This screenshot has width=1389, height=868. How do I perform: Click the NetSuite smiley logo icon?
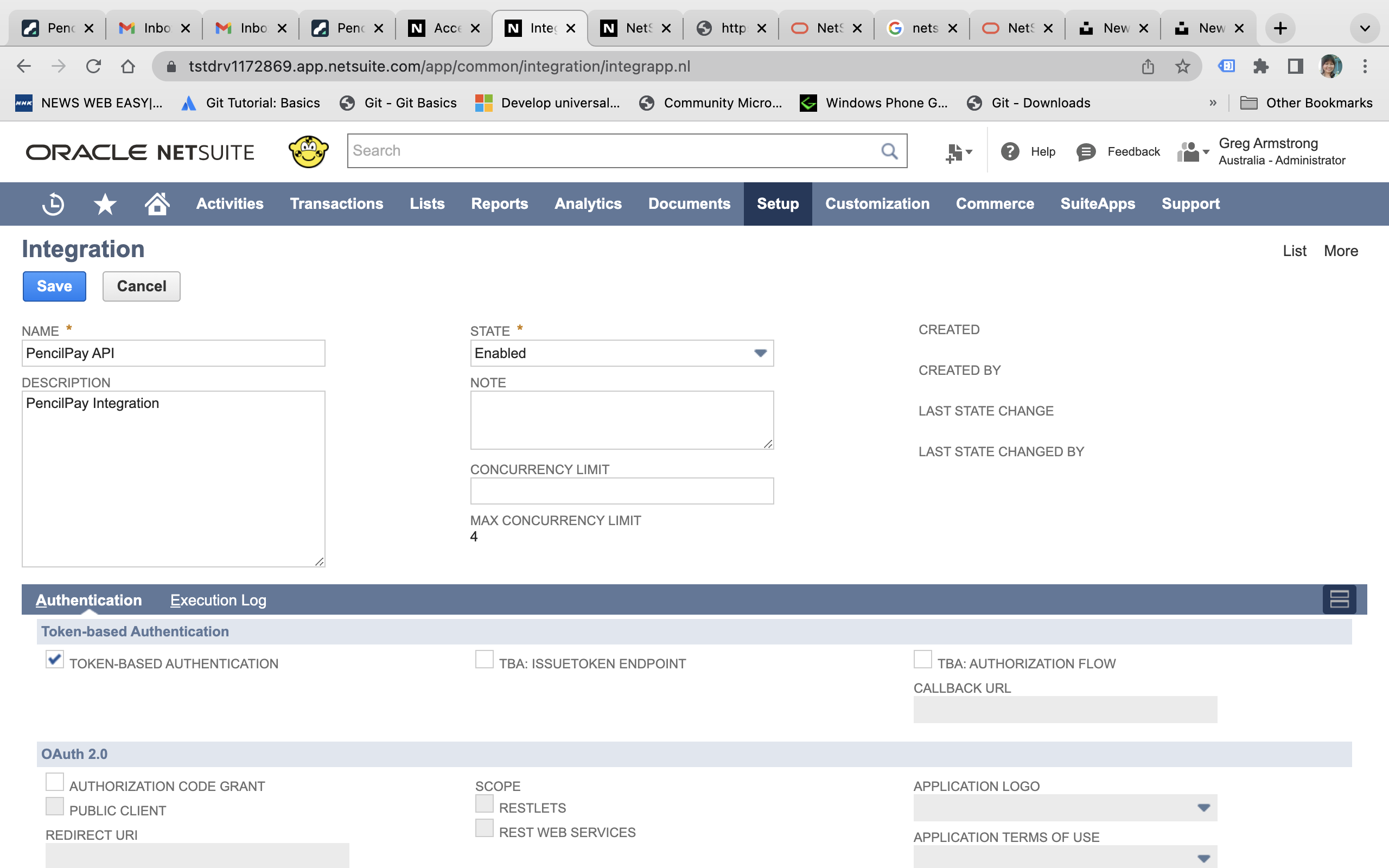point(308,151)
